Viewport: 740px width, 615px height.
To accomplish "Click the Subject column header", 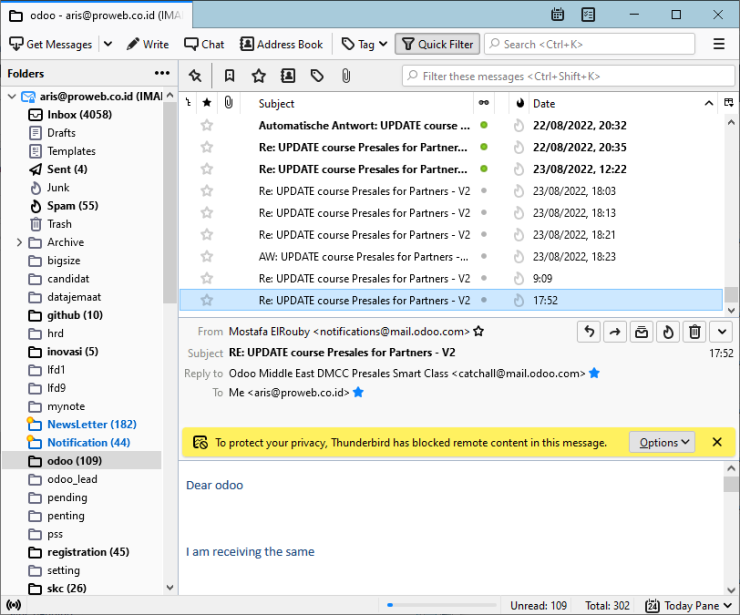I will coord(359,103).
